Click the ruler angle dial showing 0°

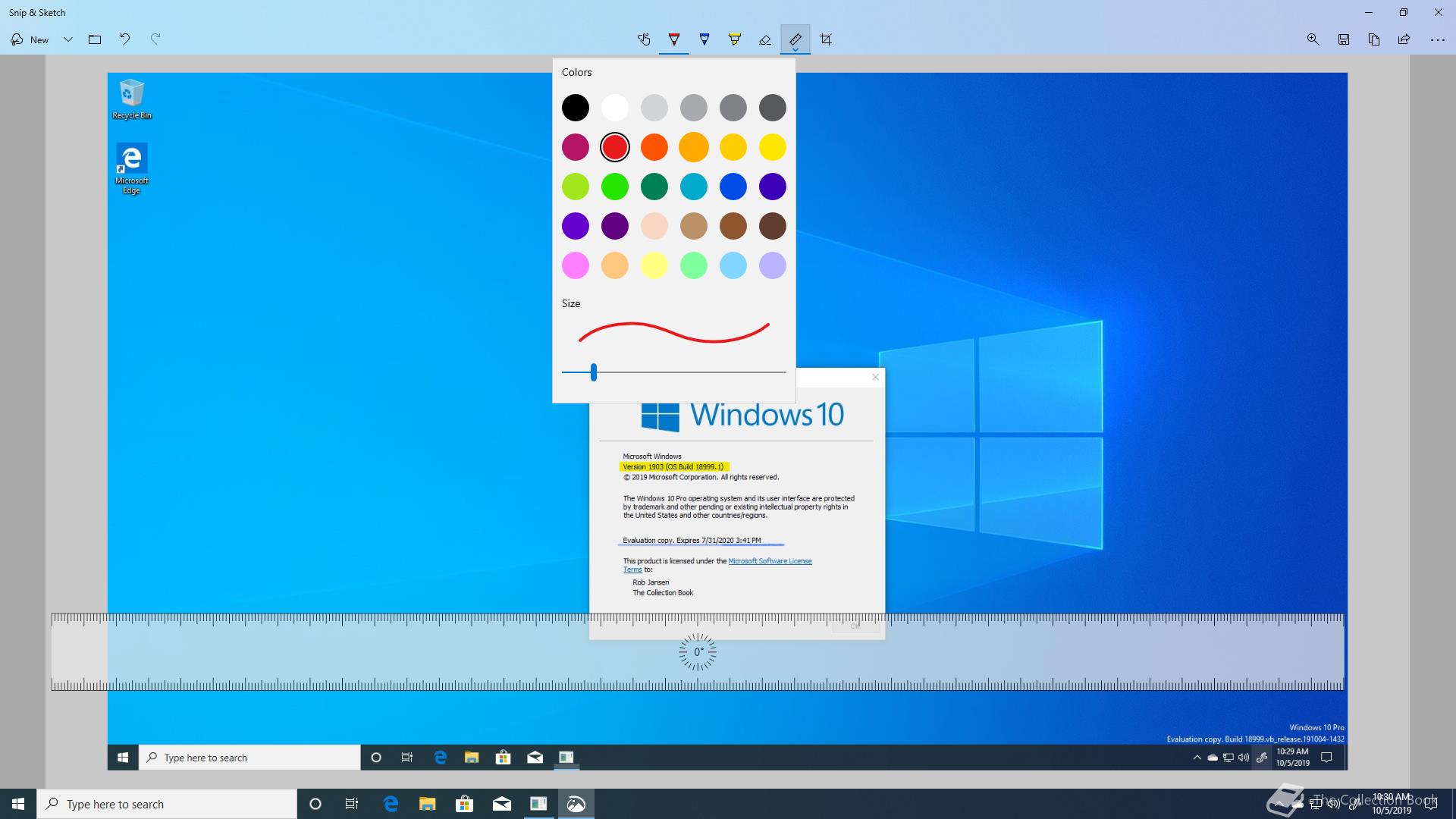698,652
